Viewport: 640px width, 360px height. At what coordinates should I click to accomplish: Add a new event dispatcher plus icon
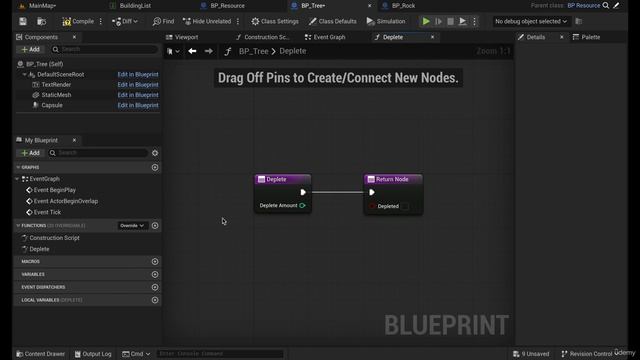point(155,287)
